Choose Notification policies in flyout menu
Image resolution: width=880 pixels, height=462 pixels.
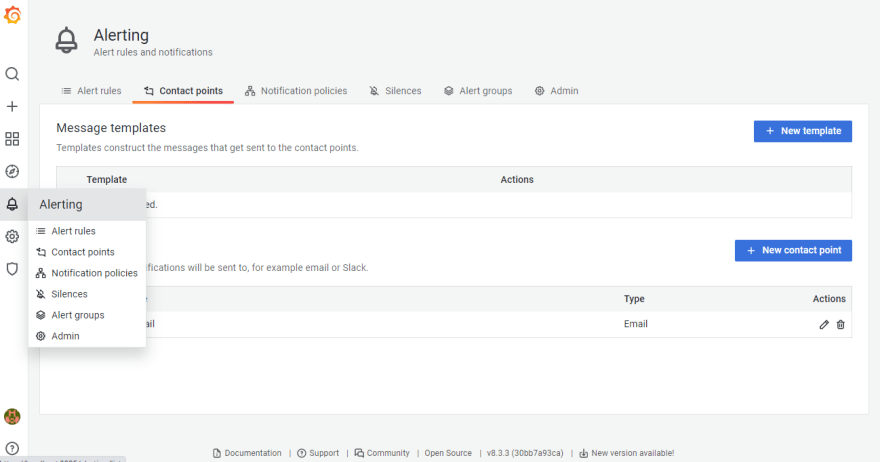coord(87,273)
